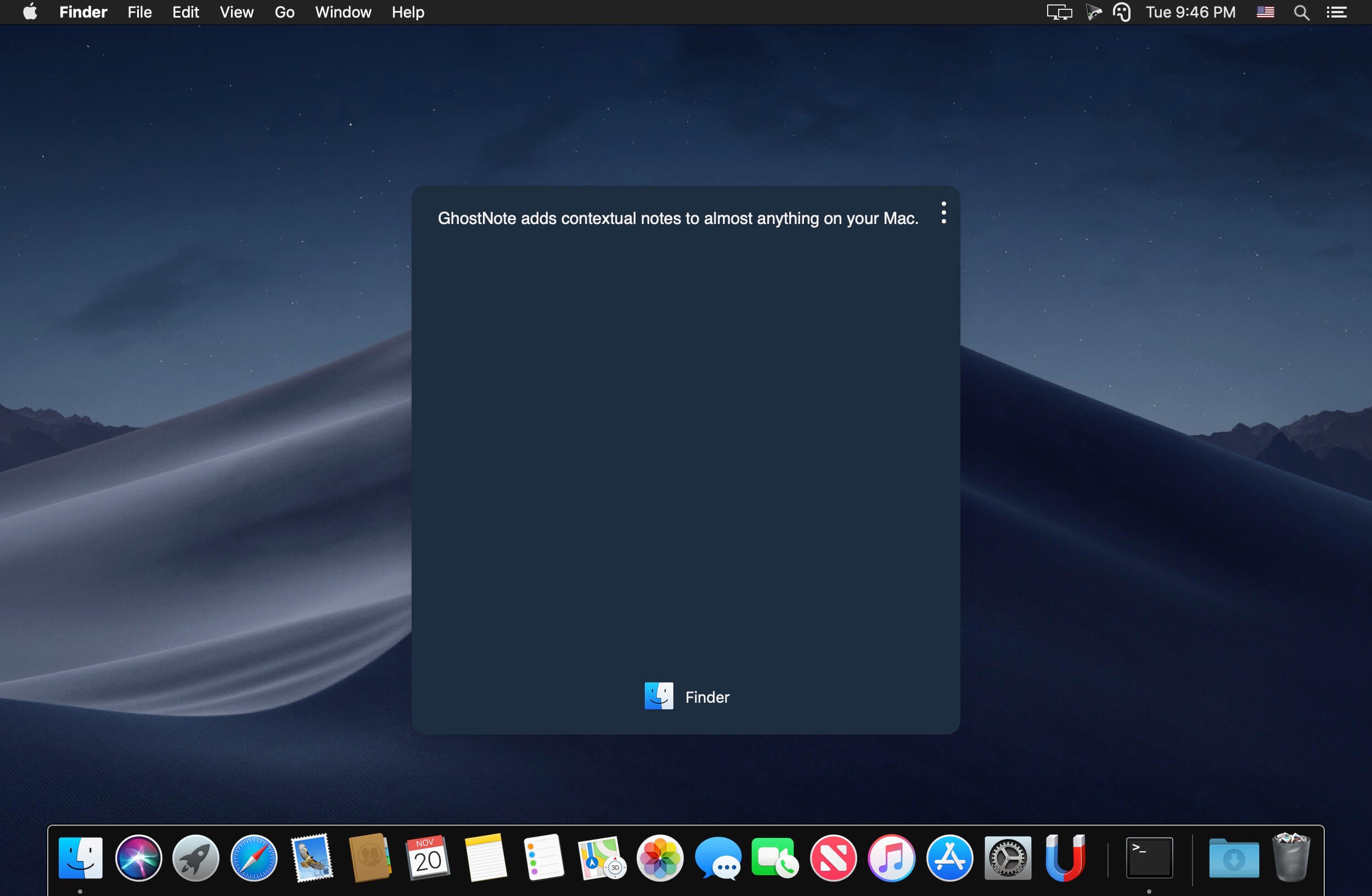The width and height of the screenshot is (1372, 896).
Task: Launch Safari from the Dock
Action: pos(254,858)
